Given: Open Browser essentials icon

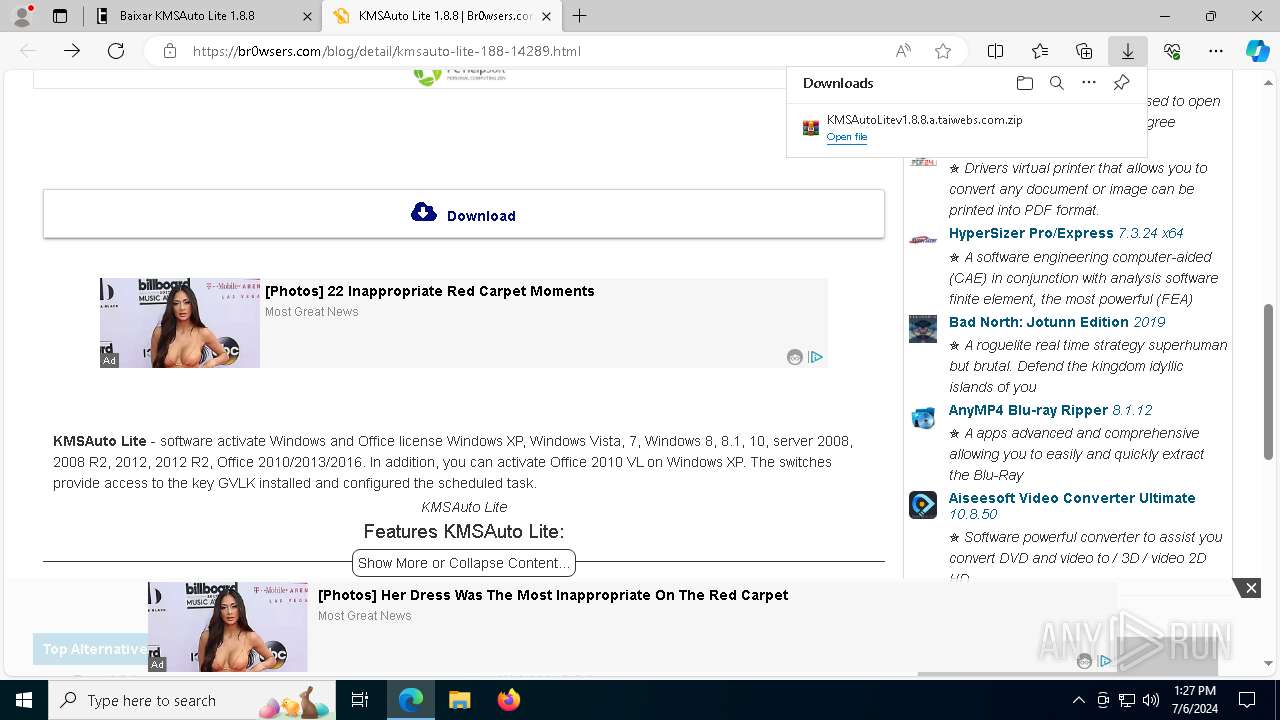Looking at the screenshot, I should (x=1172, y=51).
